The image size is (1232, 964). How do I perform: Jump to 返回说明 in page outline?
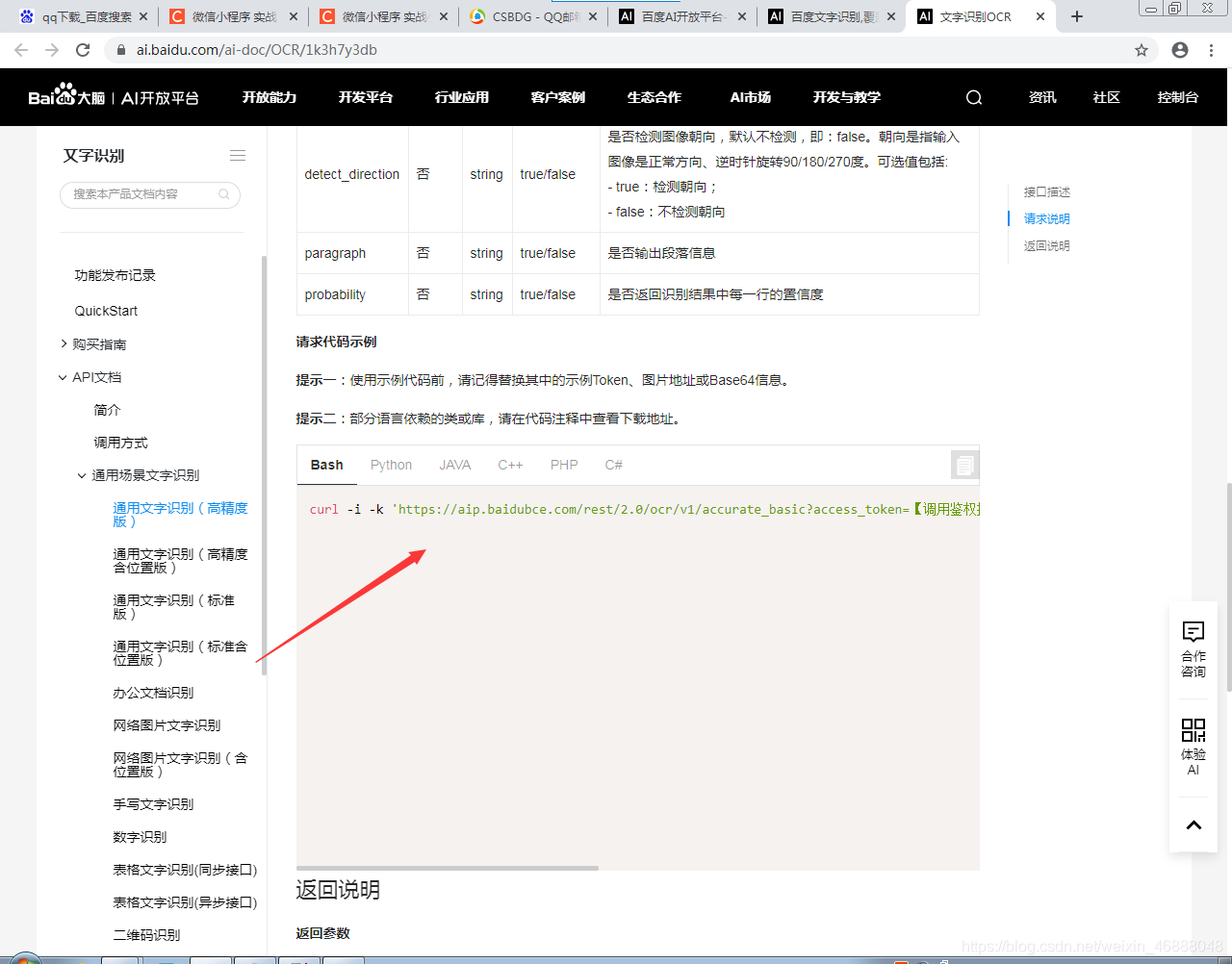point(1047,246)
